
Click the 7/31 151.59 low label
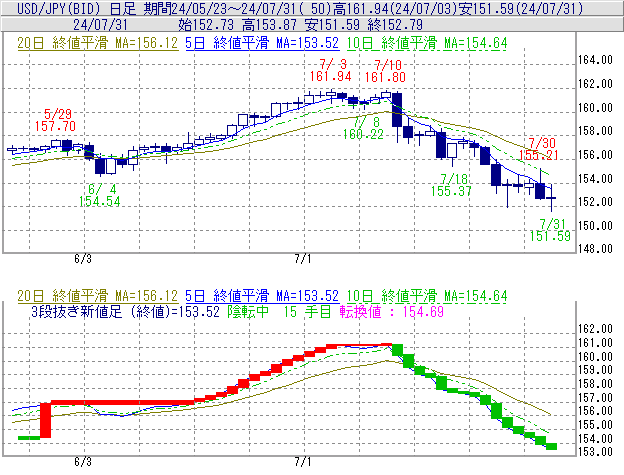tap(550, 230)
